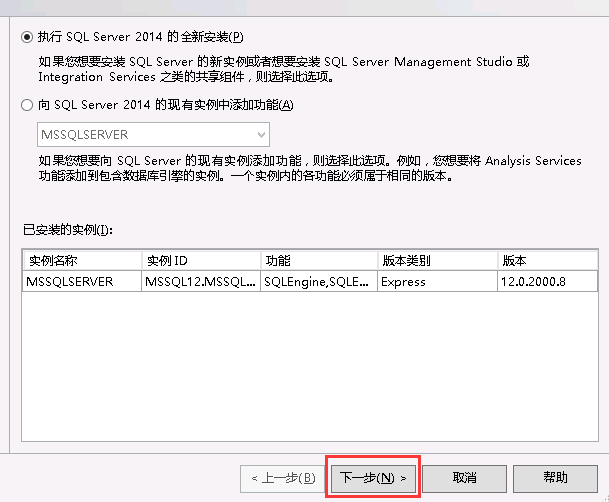Select the MSSQLSERVER instance name cell

point(82,281)
